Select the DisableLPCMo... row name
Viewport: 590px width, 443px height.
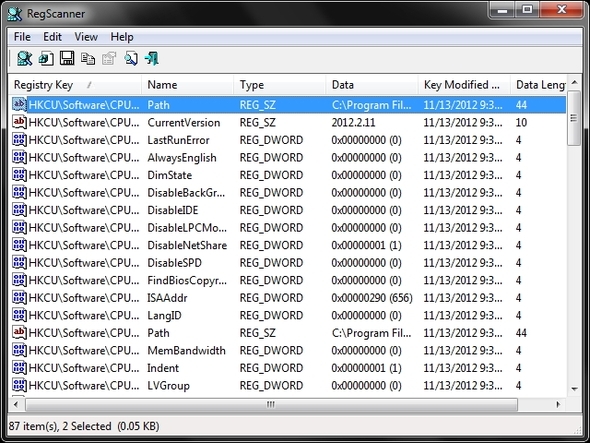pos(187,228)
